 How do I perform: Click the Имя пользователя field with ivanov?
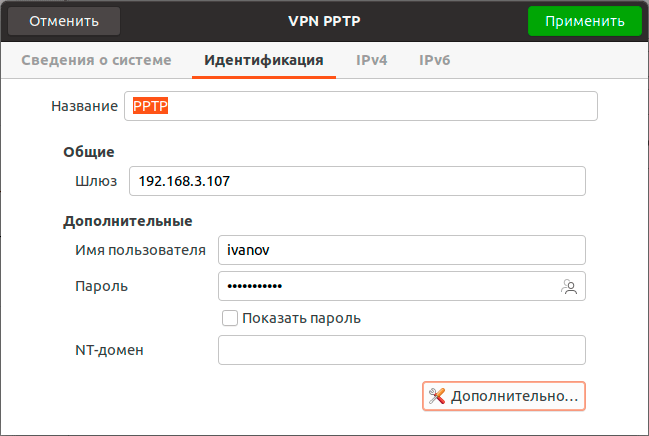pyautogui.click(x=401, y=250)
